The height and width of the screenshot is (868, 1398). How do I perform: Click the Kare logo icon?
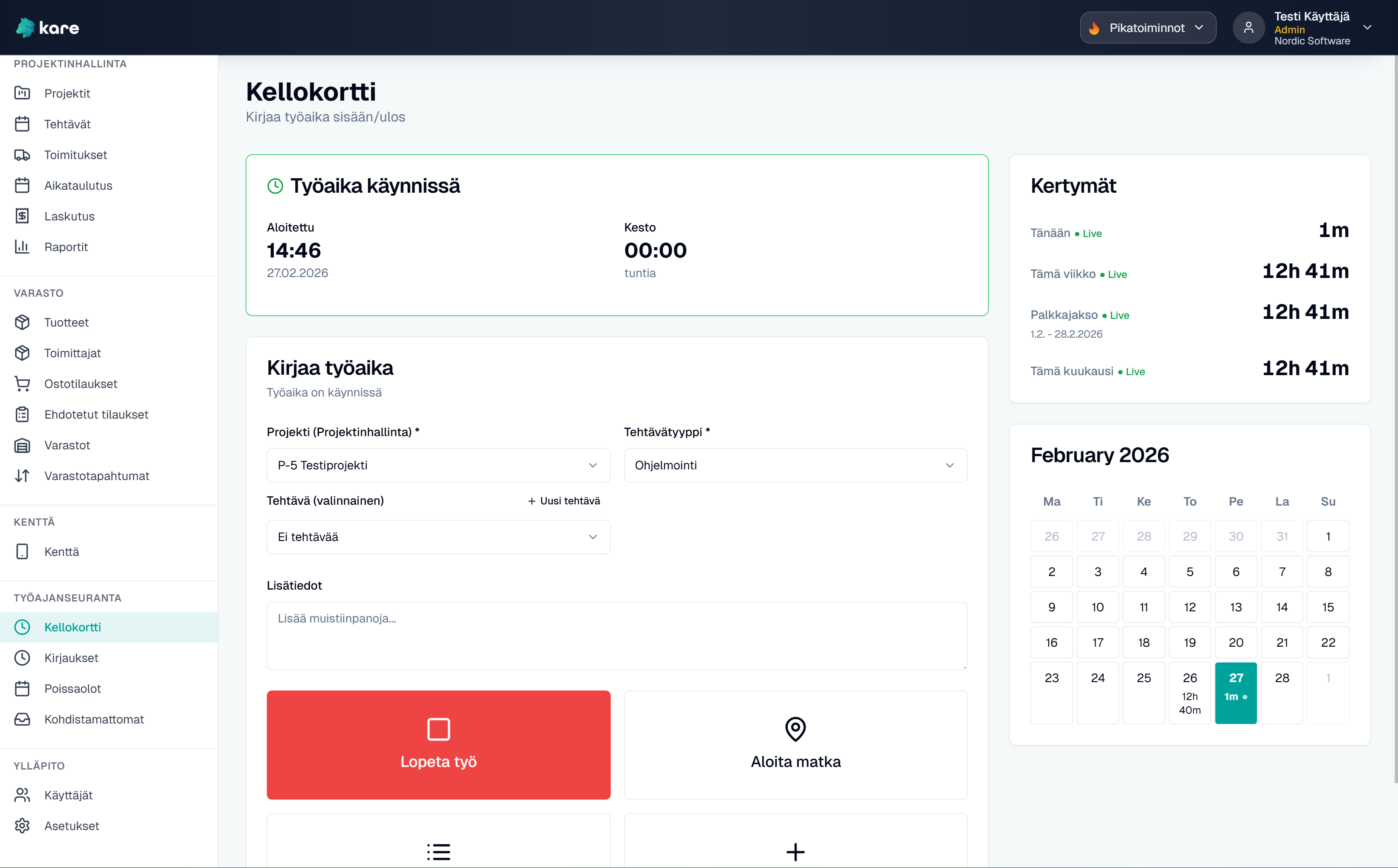tap(25, 28)
